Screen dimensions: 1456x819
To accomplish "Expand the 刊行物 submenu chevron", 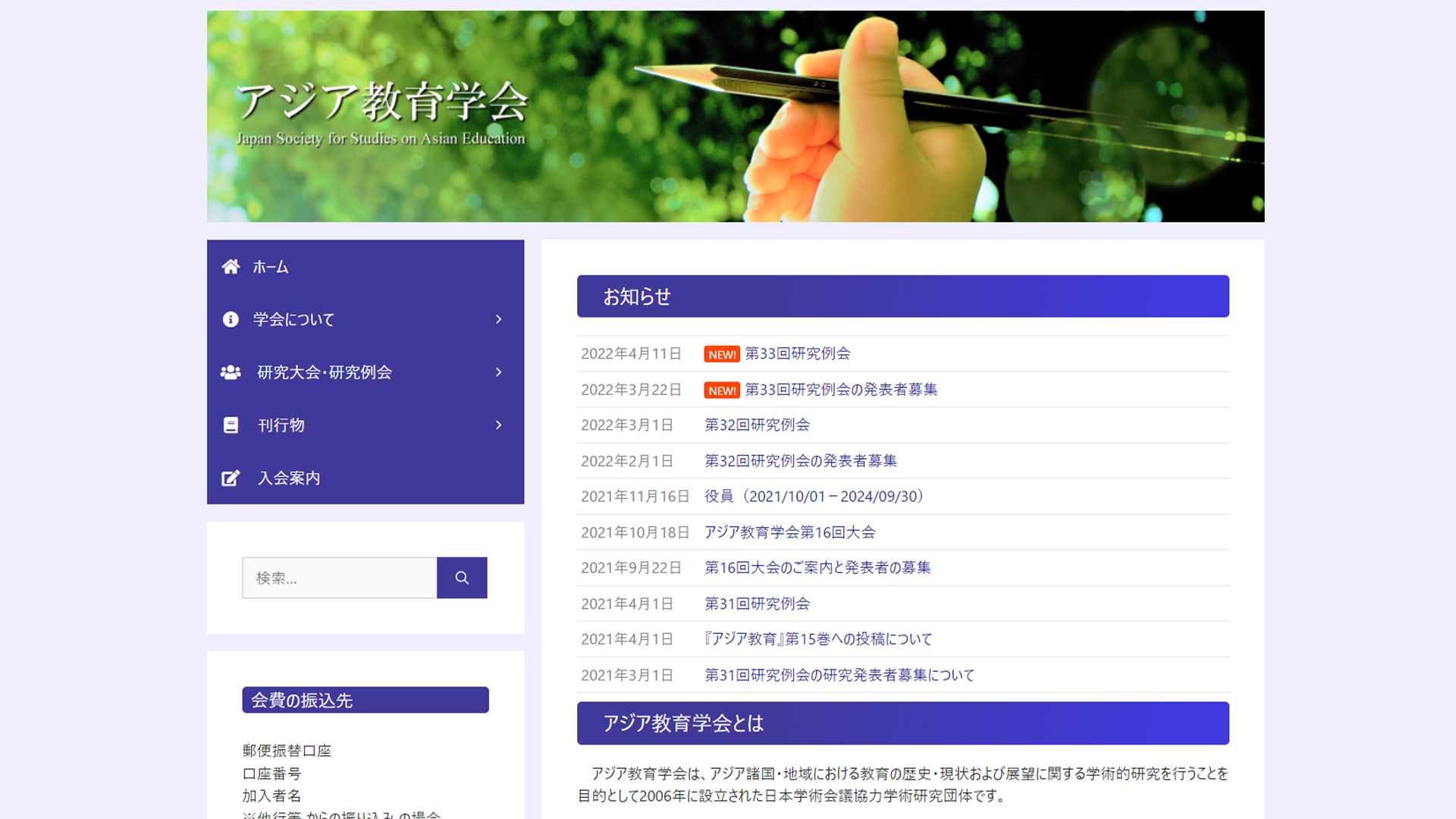I will (x=498, y=425).
